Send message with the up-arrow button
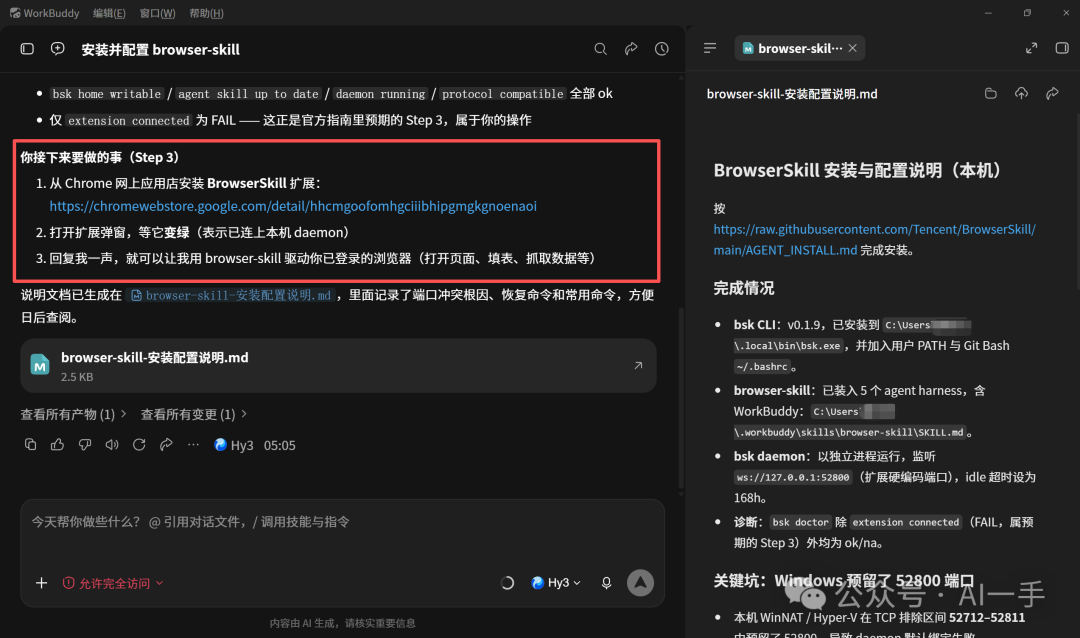Image resolution: width=1080 pixels, height=638 pixels. coord(641,583)
